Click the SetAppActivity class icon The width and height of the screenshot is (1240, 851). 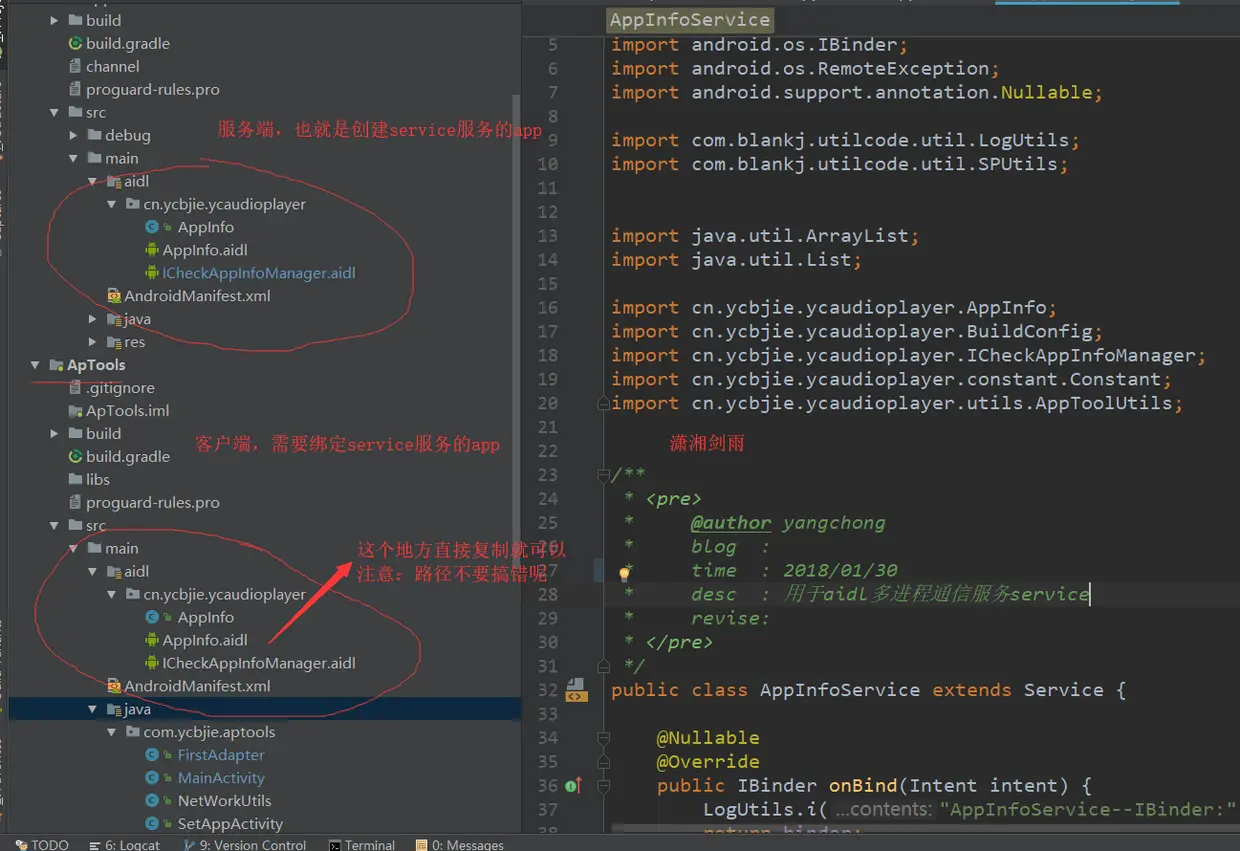(x=153, y=824)
